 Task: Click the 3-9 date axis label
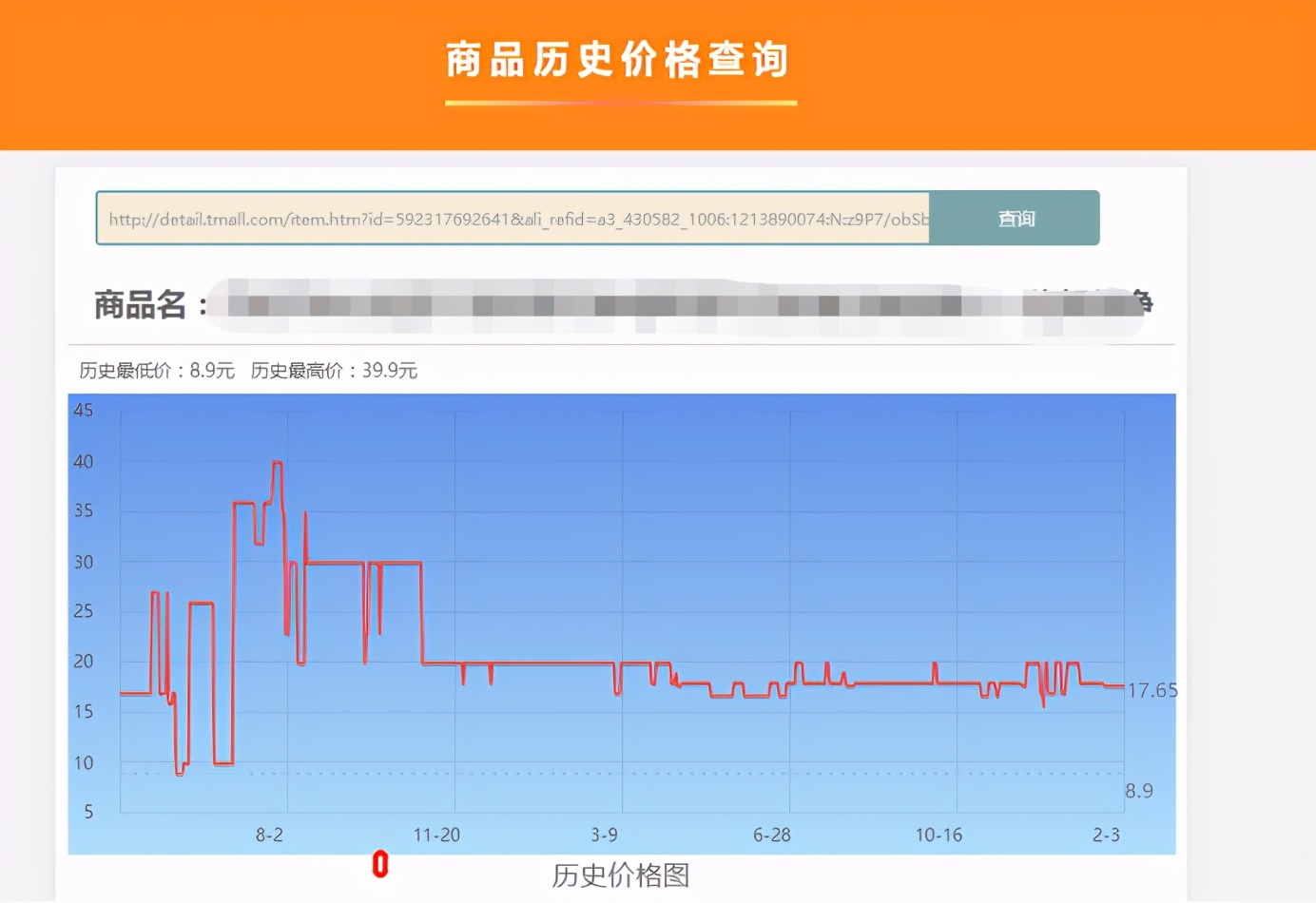click(x=604, y=835)
